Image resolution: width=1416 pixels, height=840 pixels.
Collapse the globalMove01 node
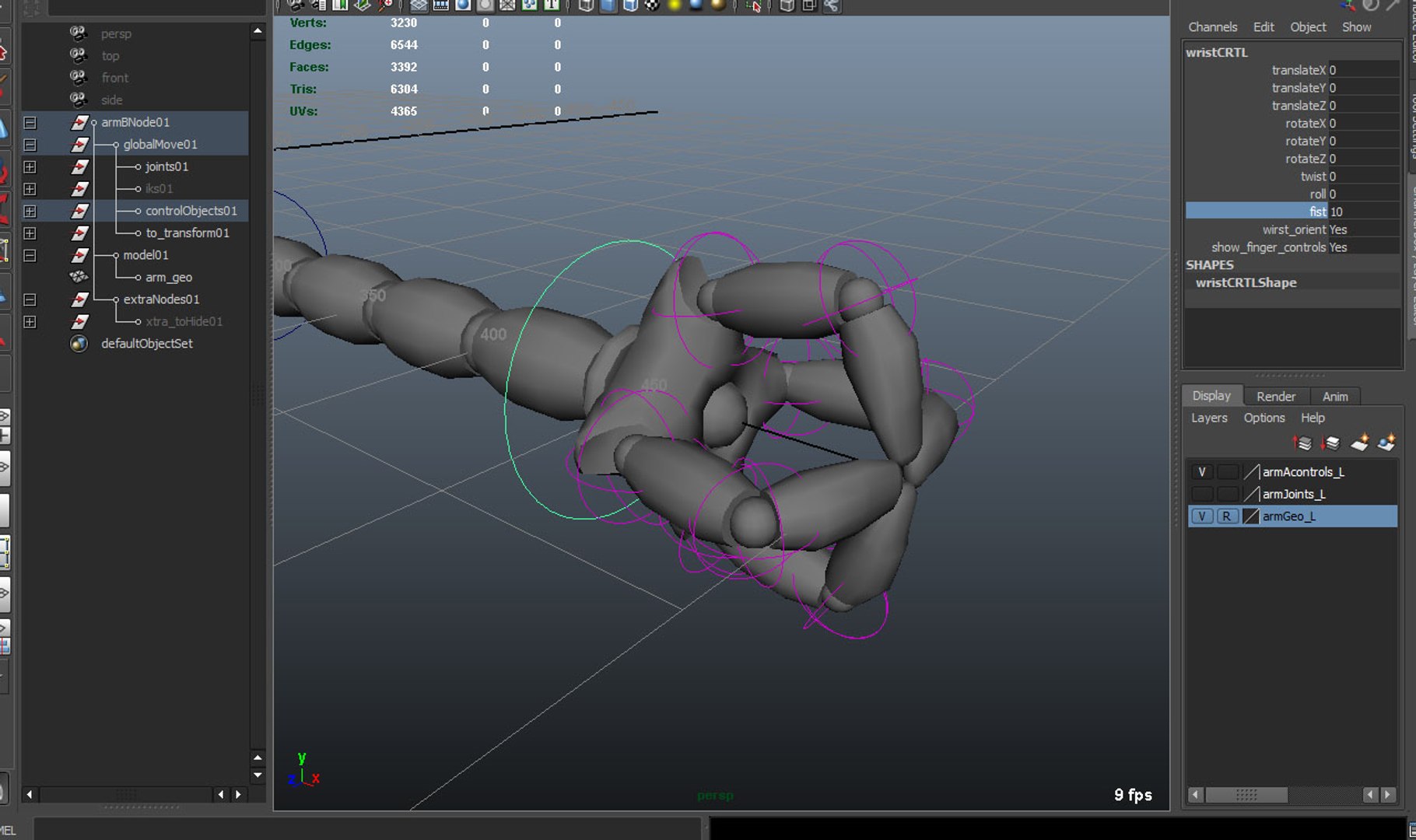tap(30, 145)
